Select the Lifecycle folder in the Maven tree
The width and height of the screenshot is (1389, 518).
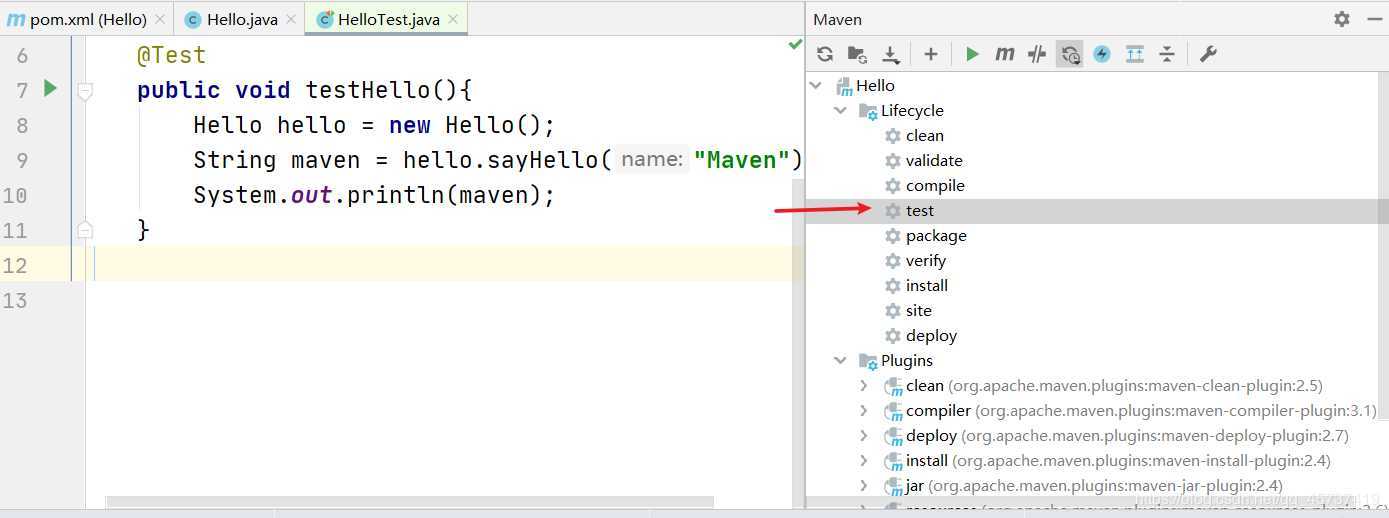pos(911,110)
